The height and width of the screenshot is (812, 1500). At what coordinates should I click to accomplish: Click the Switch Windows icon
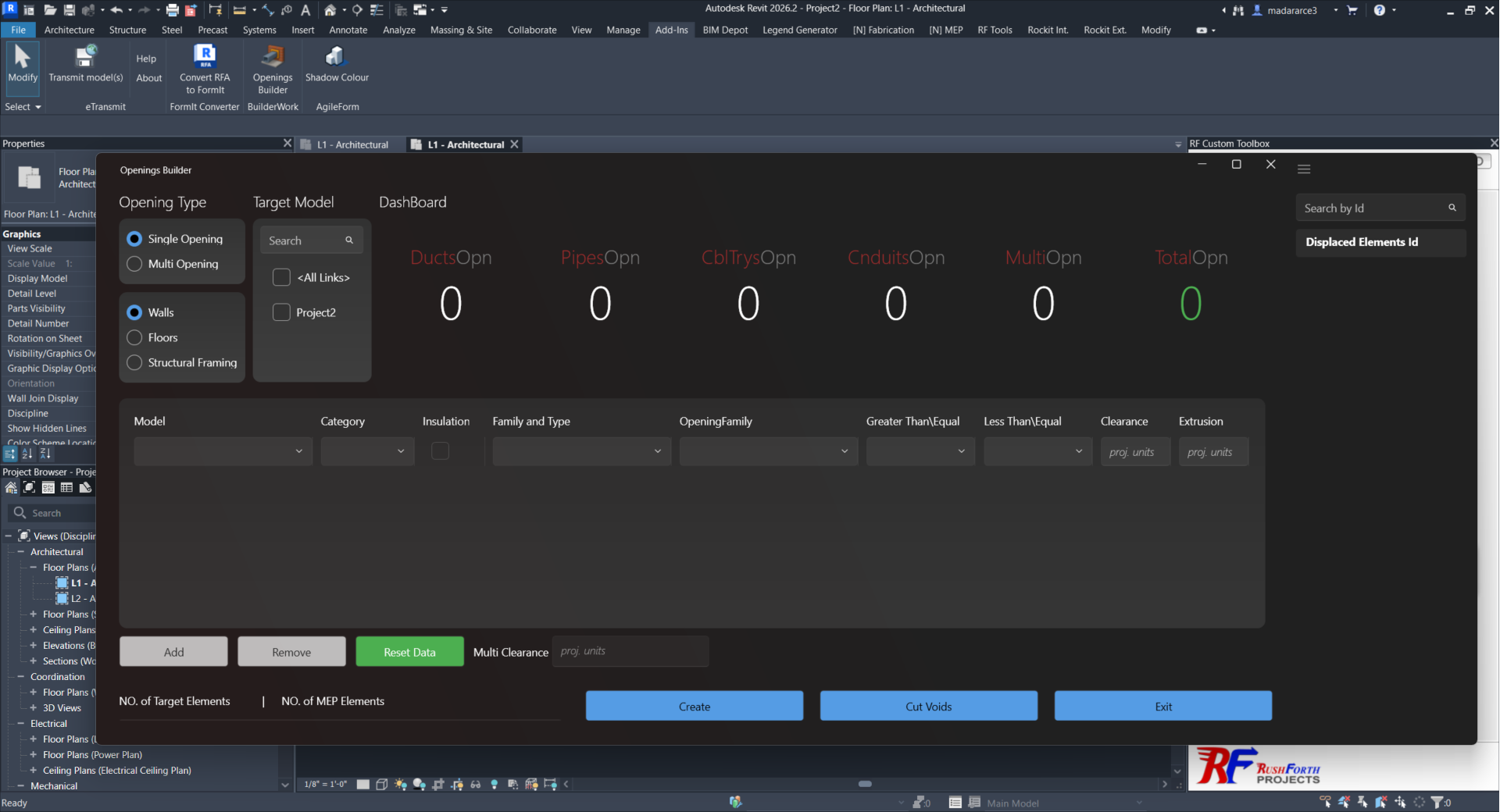coord(420,10)
